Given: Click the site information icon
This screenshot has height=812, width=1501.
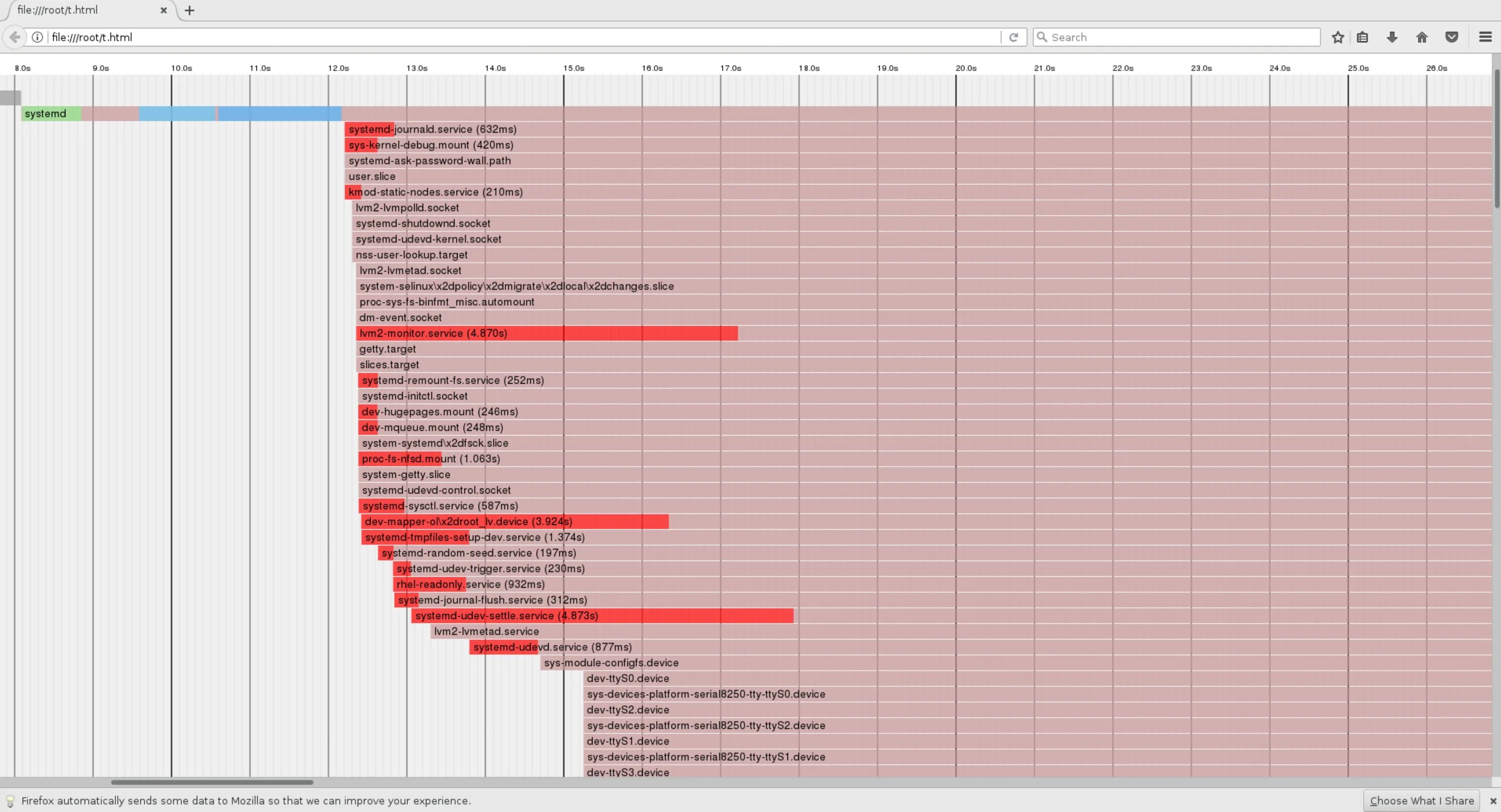Looking at the screenshot, I should click(x=37, y=37).
